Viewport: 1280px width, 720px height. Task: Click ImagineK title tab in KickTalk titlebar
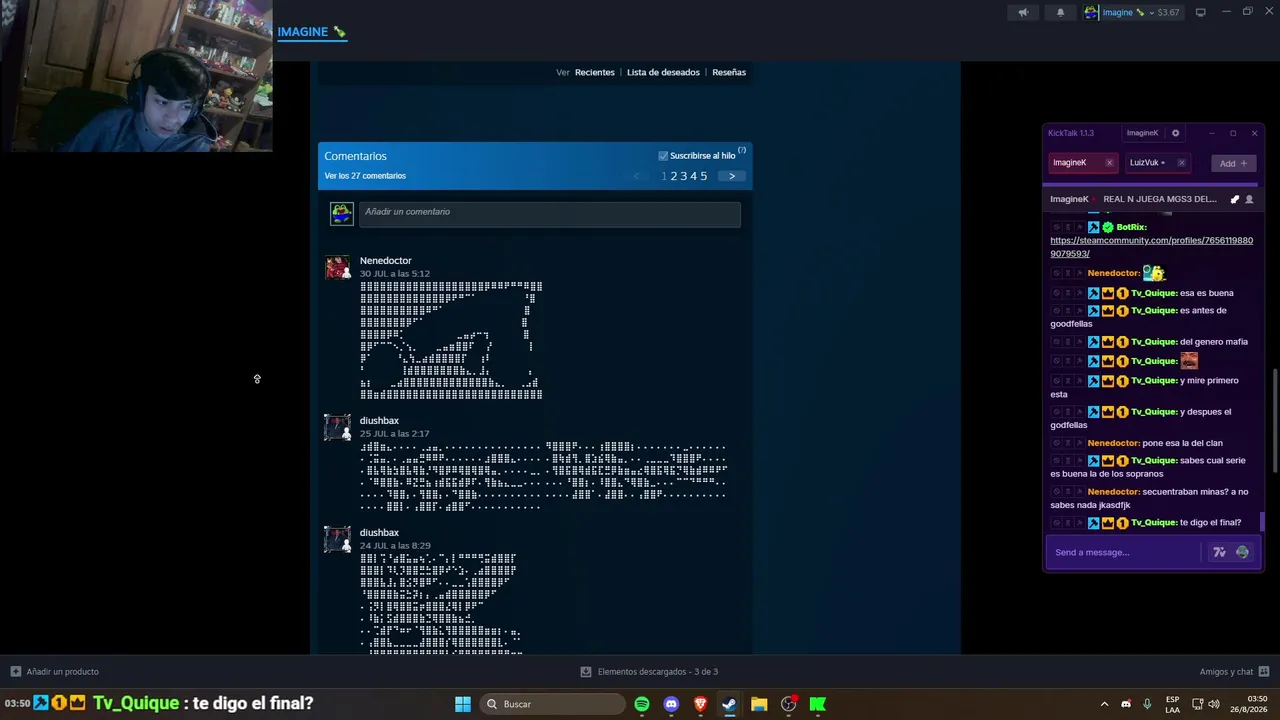1142,133
